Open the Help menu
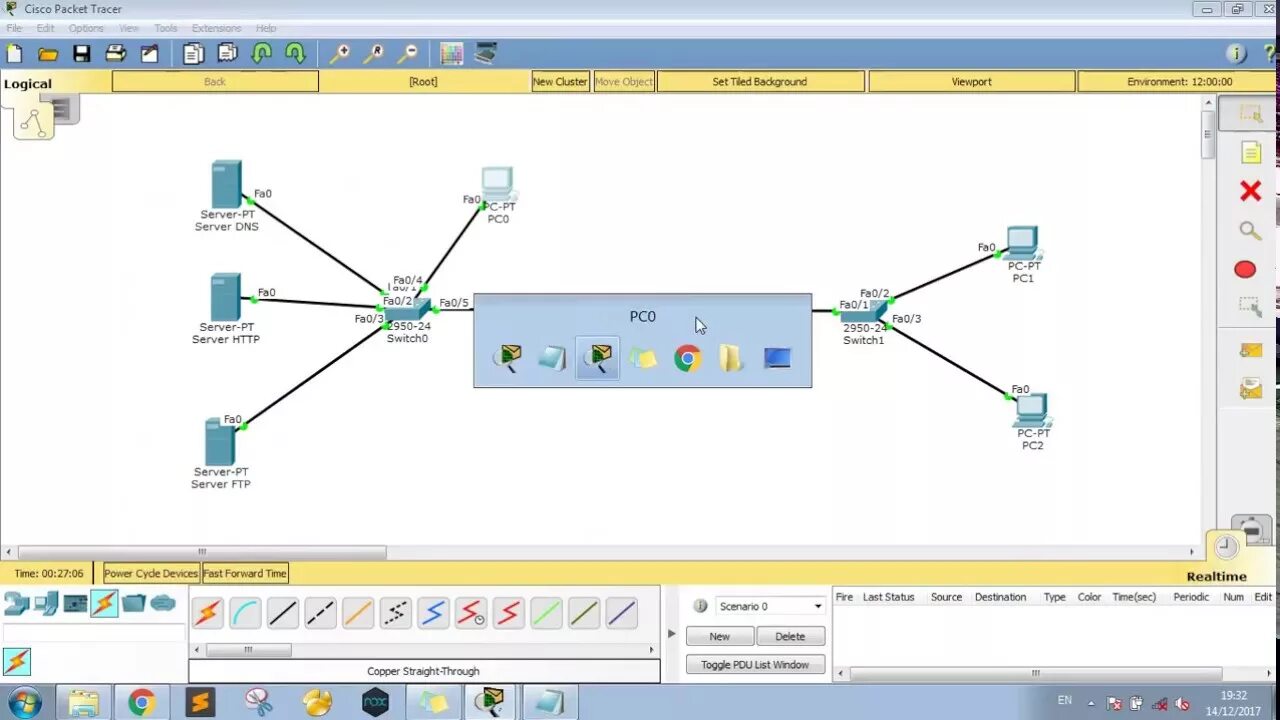 (x=266, y=28)
